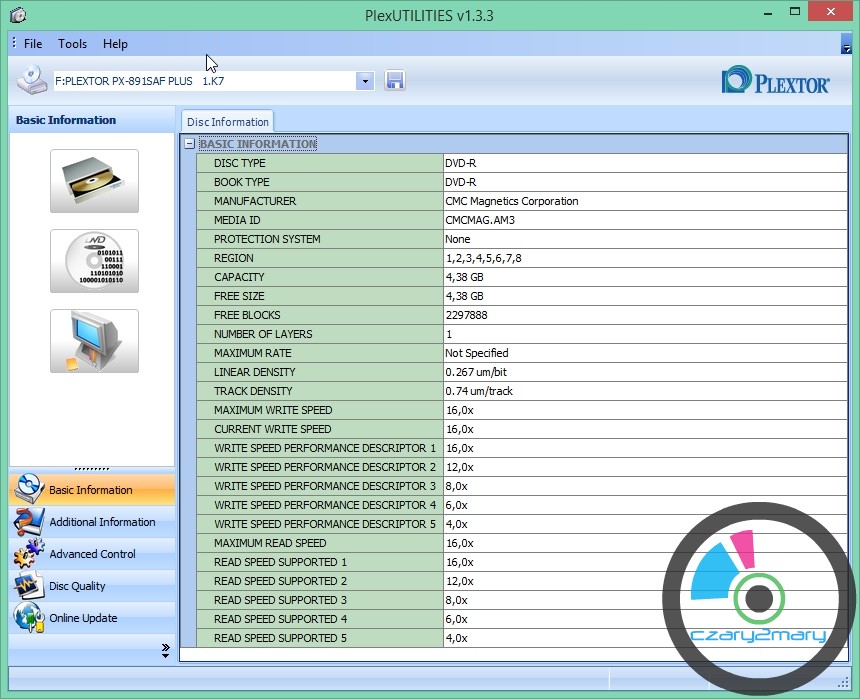Open the drive selection dropdown arrow
The width and height of the screenshot is (860, 699).
coord(365,81)
